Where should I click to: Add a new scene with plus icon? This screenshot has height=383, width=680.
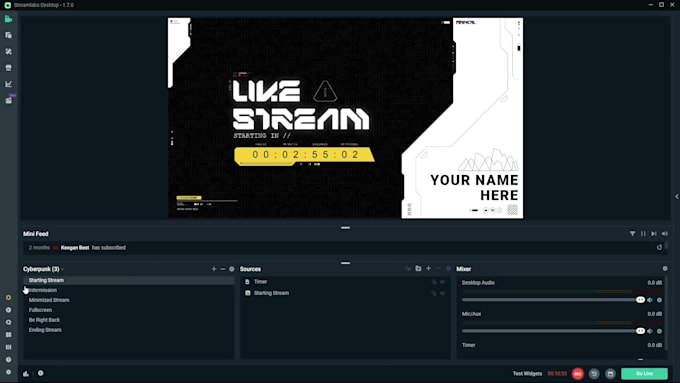coord(214,269)
